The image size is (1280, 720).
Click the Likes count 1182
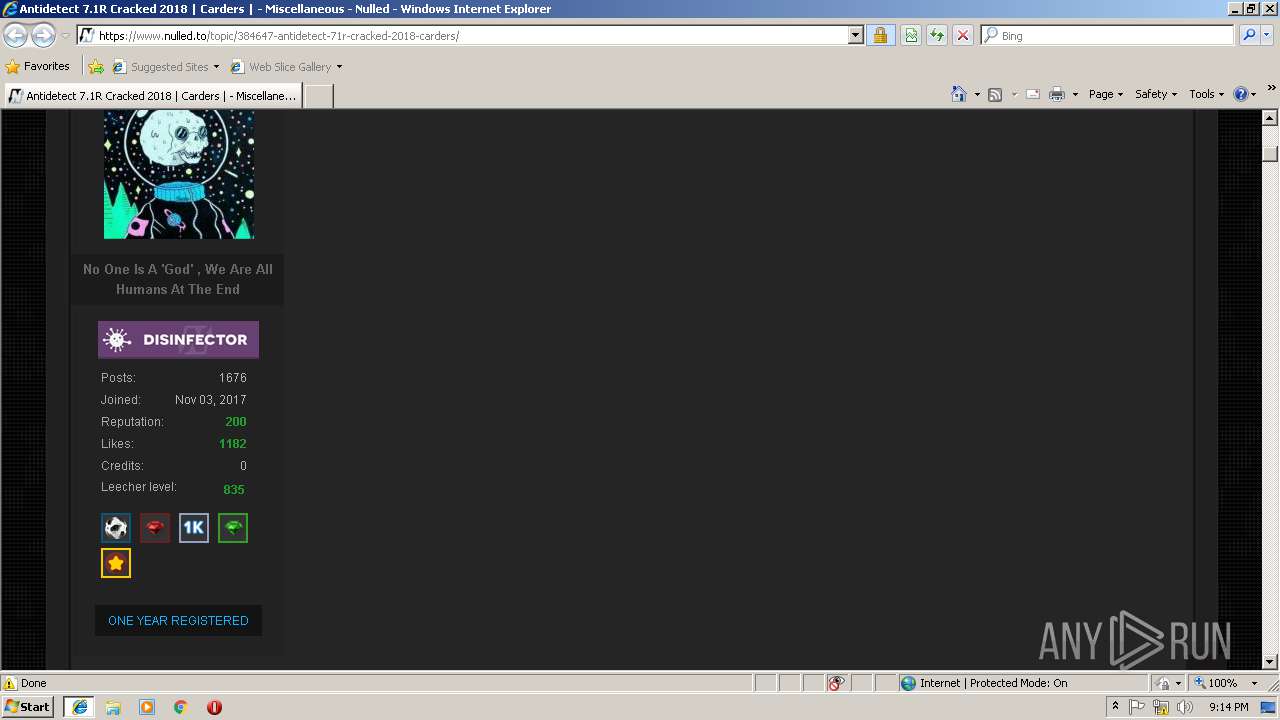pos(233,444)
